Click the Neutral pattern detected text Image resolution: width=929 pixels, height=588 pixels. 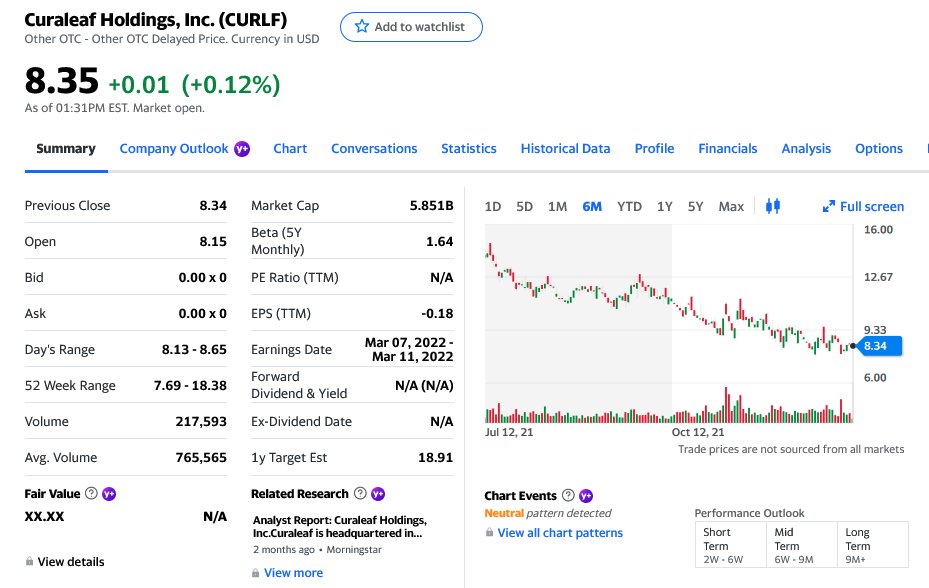[547, 513]
